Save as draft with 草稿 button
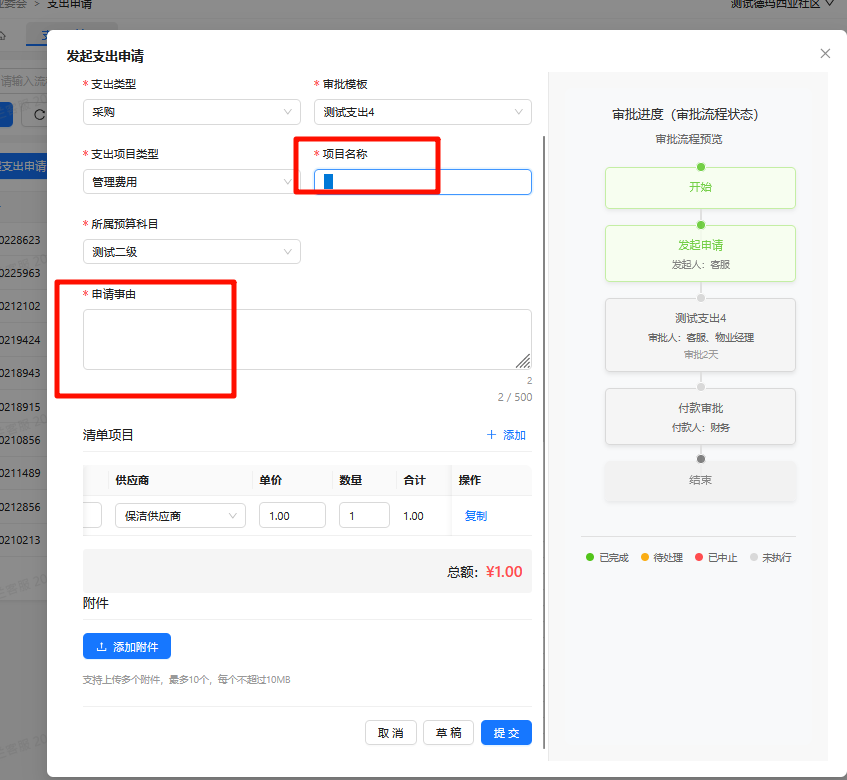Viewport: 847px width, 780px height. [448, 733]
